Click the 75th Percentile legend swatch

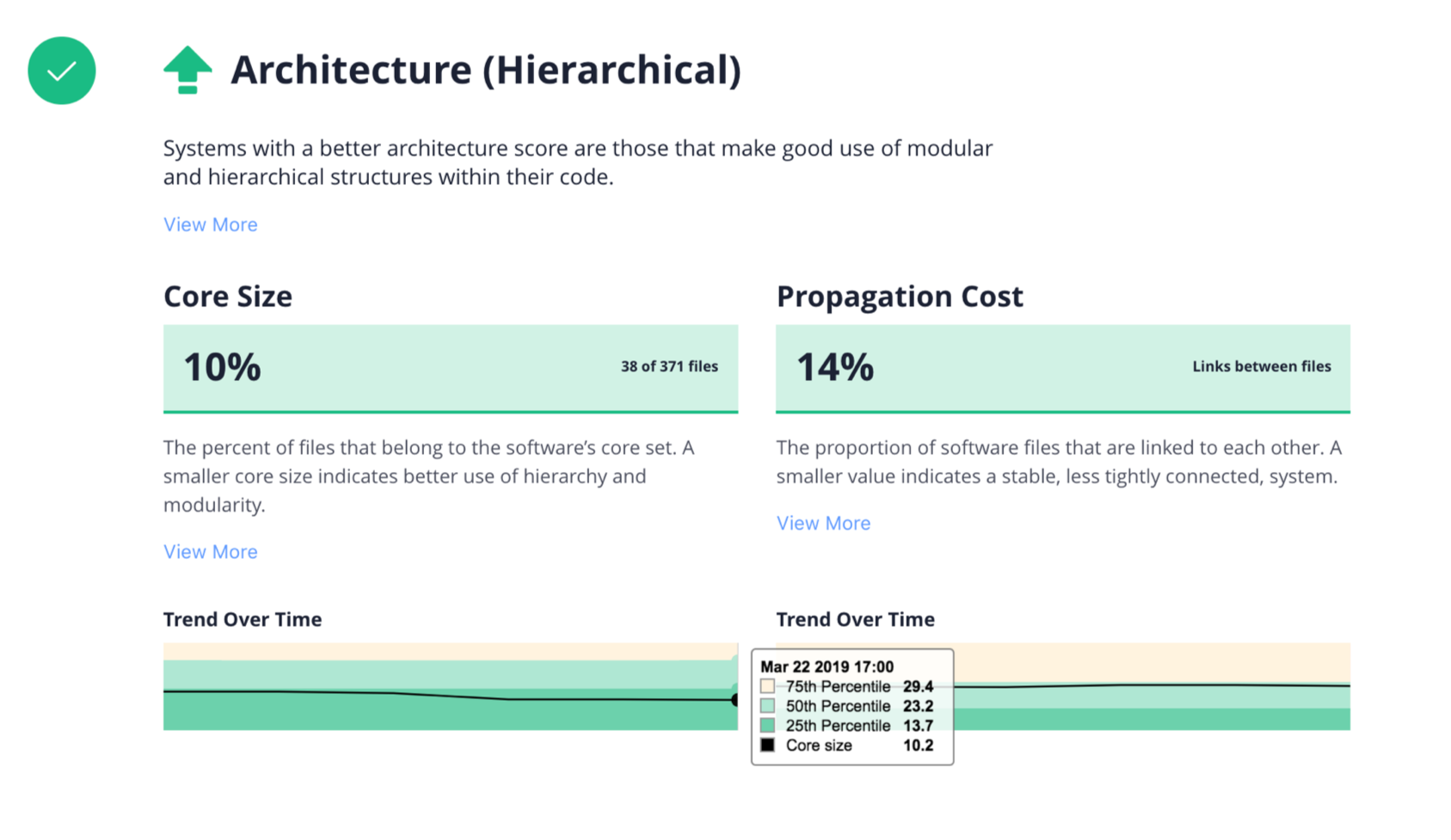coord(768,686)
